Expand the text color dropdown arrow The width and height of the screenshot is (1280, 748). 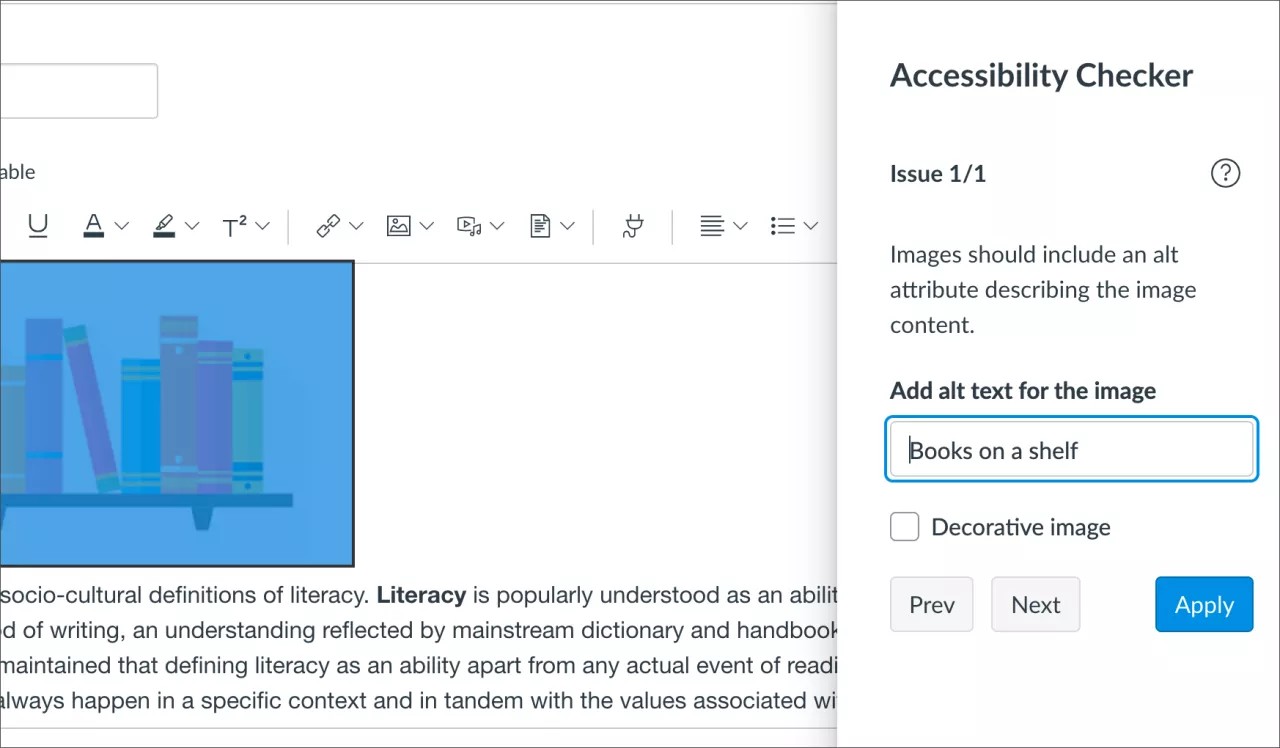(122, 226)
